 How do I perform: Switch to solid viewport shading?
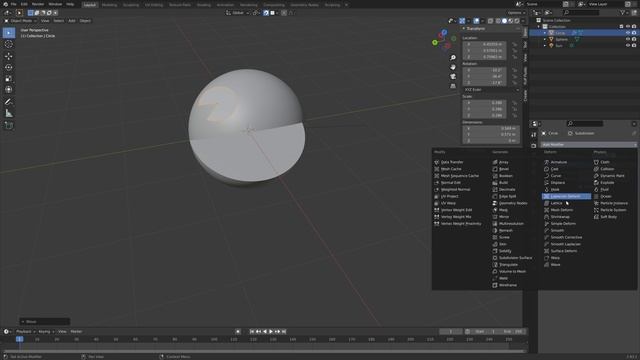pyautogui.click(x=504, y=20)
